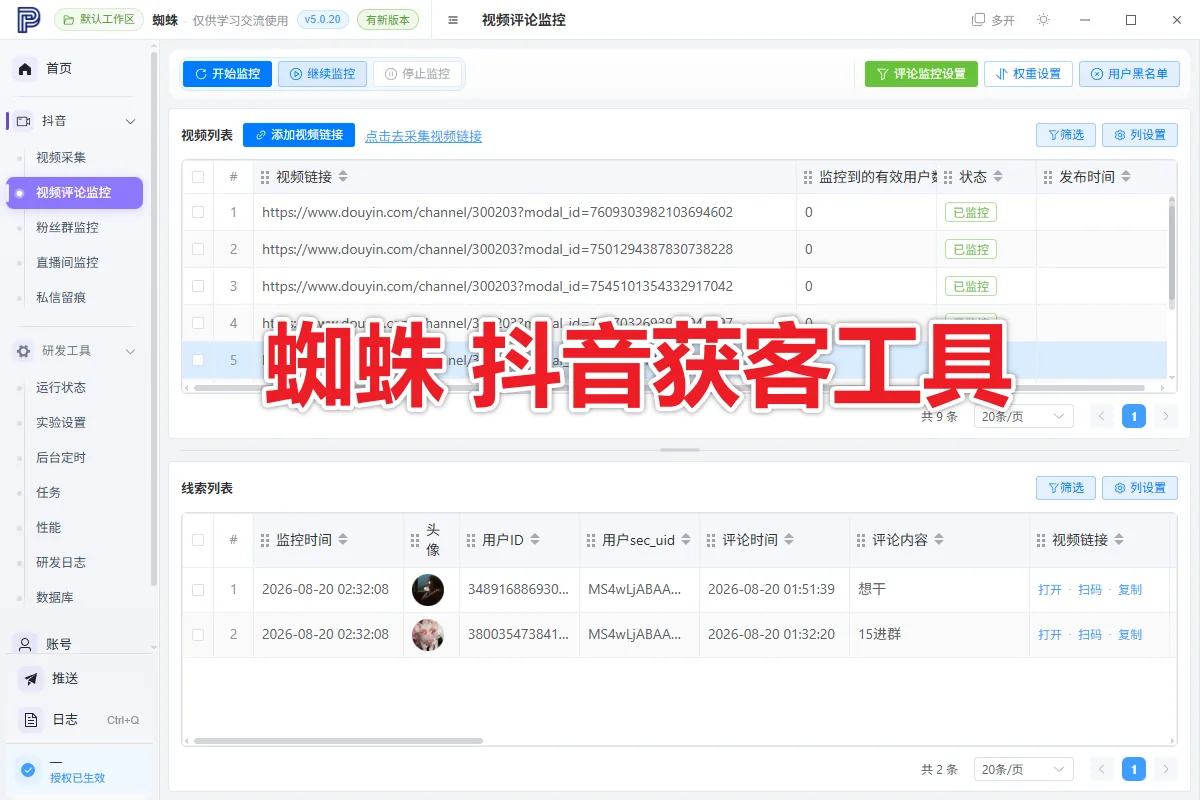Collapse the 研发工具 sidebar section
1200x800 pixels.
(x=130, y=351)
